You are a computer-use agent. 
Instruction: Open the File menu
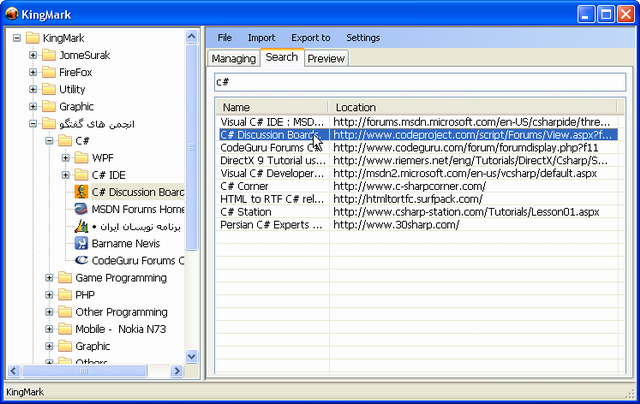tap(224, 38)
